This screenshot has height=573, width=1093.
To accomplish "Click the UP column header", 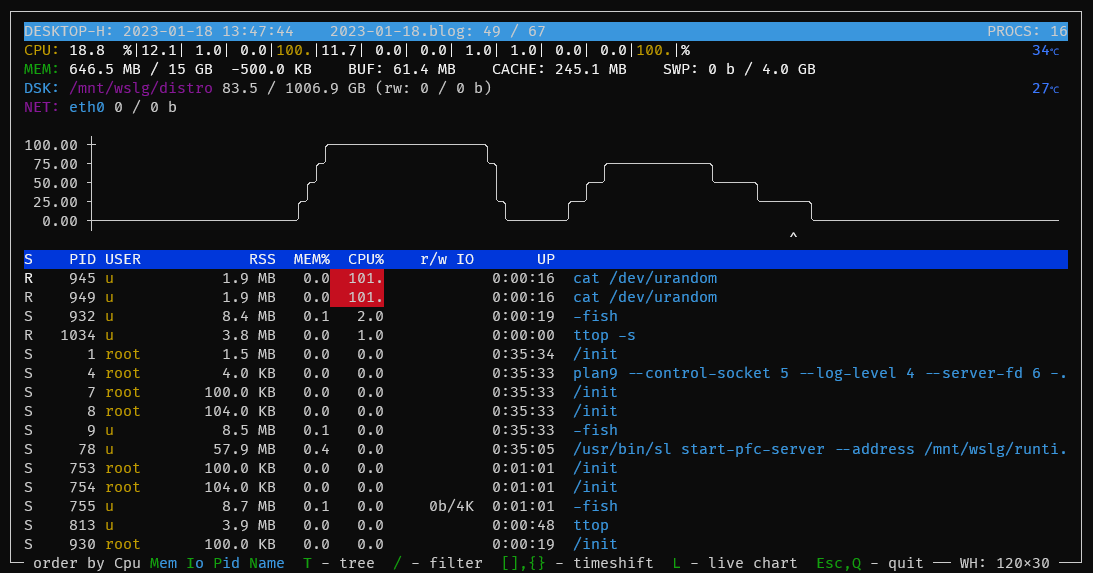I will tap(546, 259).
